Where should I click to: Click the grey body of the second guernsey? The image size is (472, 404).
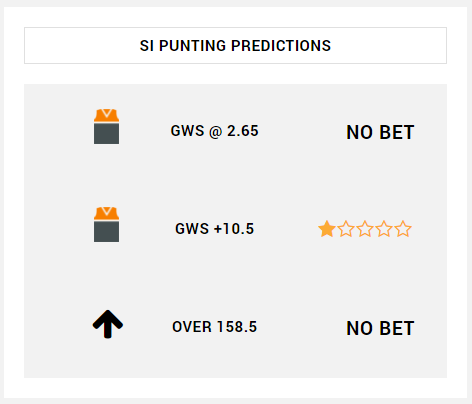pos(106,232)
